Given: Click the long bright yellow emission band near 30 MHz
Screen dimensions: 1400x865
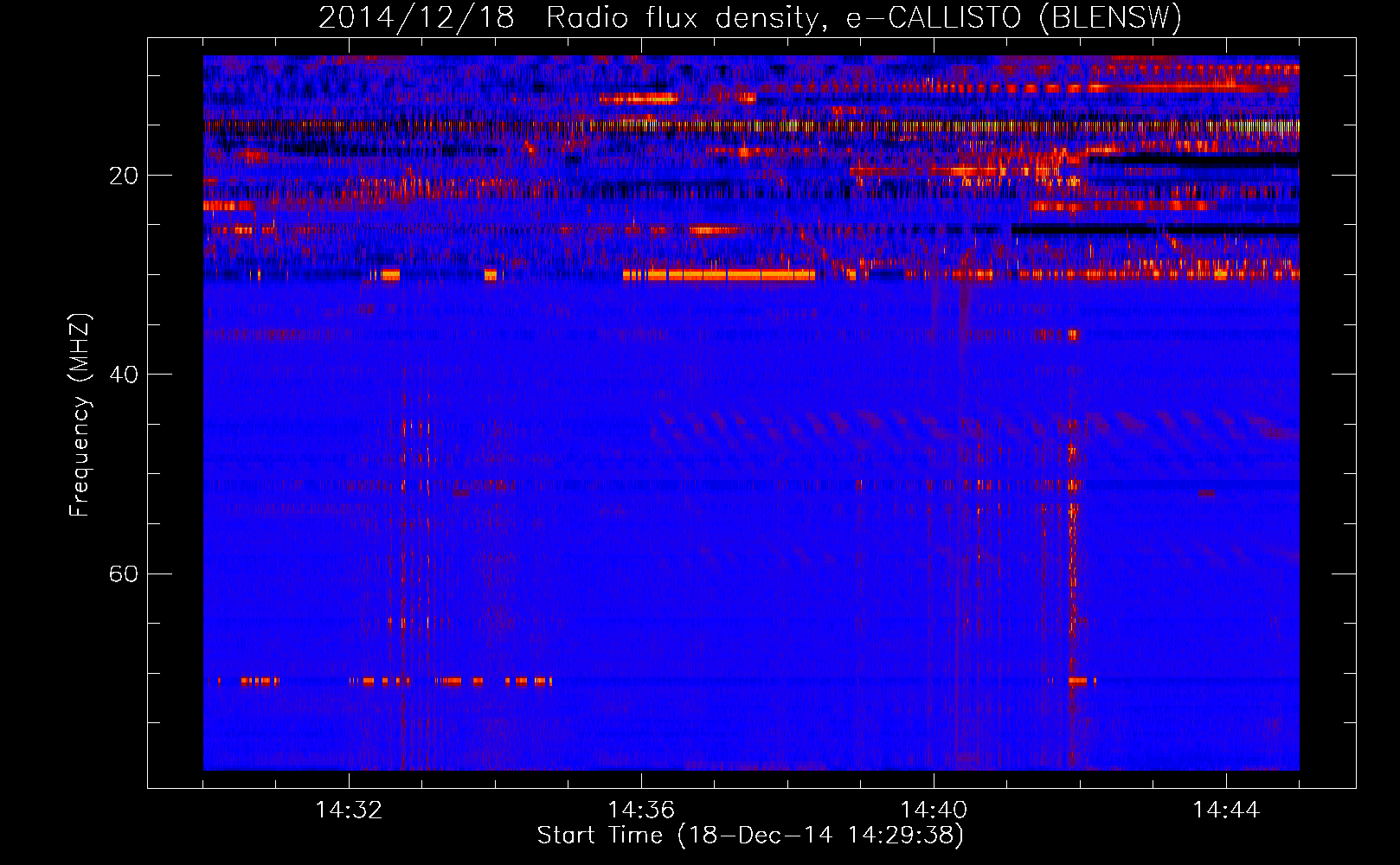Looking at the screenshot, I should [x=719, y=275].
